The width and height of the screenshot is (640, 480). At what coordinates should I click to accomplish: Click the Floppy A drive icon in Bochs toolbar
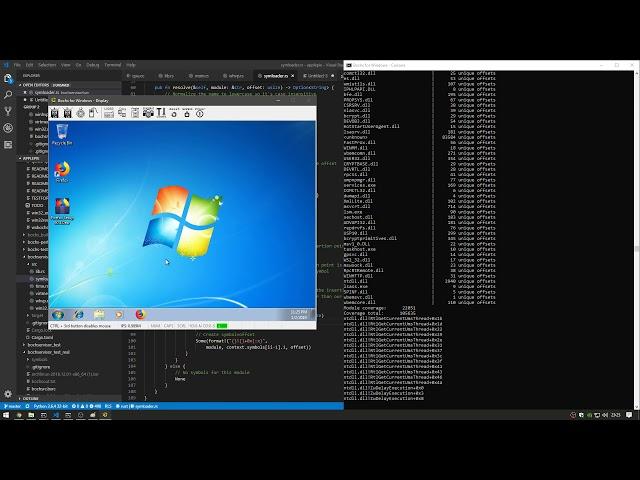54,113
